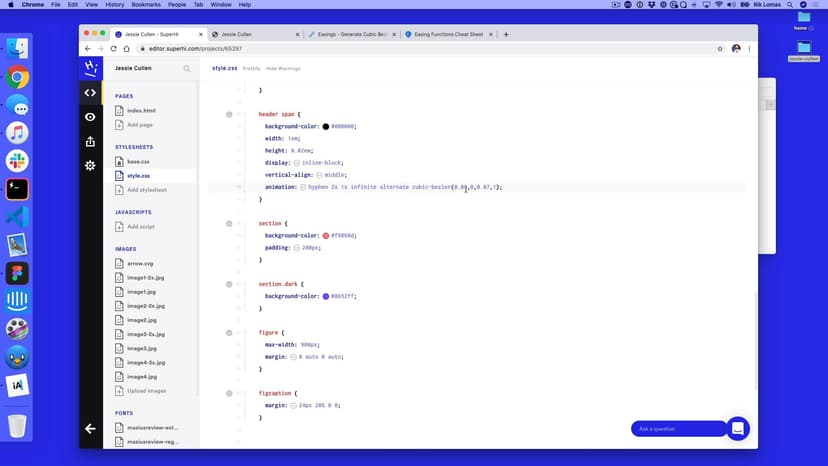828x466 pixels.
Task: Click the search magnifier next to Jessie Cullen
Action: pyautogui.click(x=187, y=69)
